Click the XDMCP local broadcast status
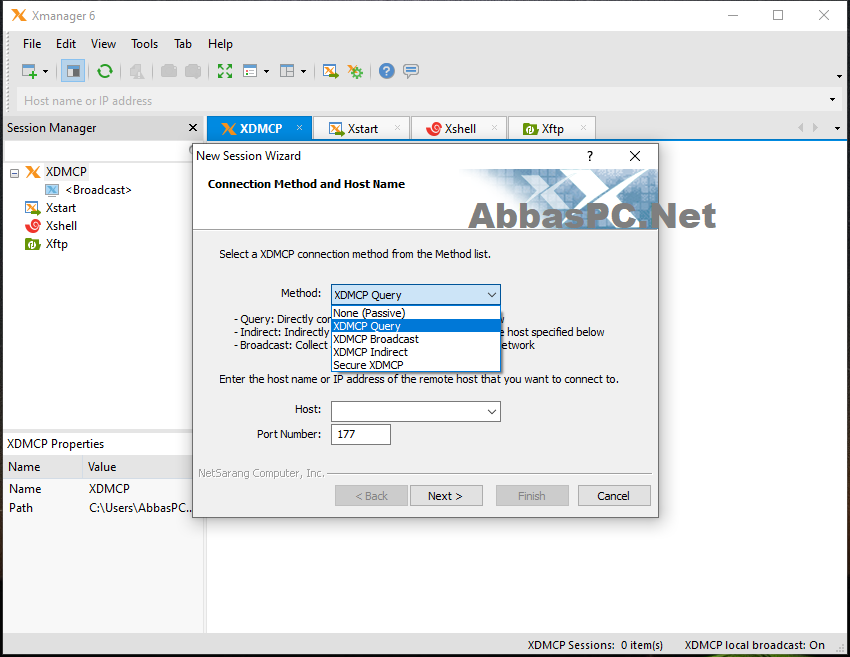850x657 pixels. coord(754,645)
